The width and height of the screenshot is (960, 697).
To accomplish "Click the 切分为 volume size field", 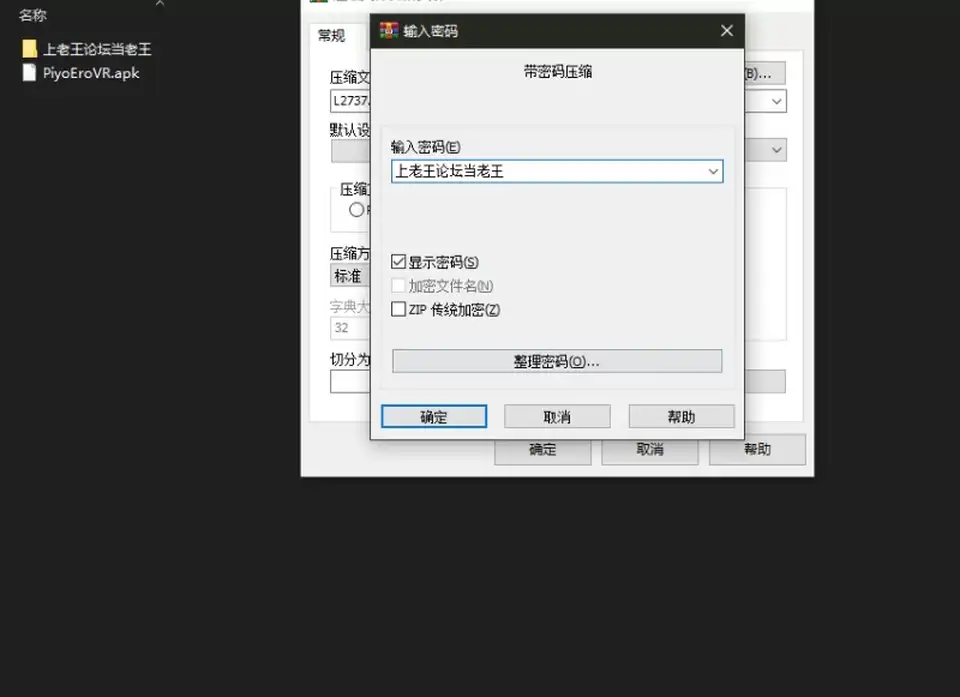I will [350, 382].
